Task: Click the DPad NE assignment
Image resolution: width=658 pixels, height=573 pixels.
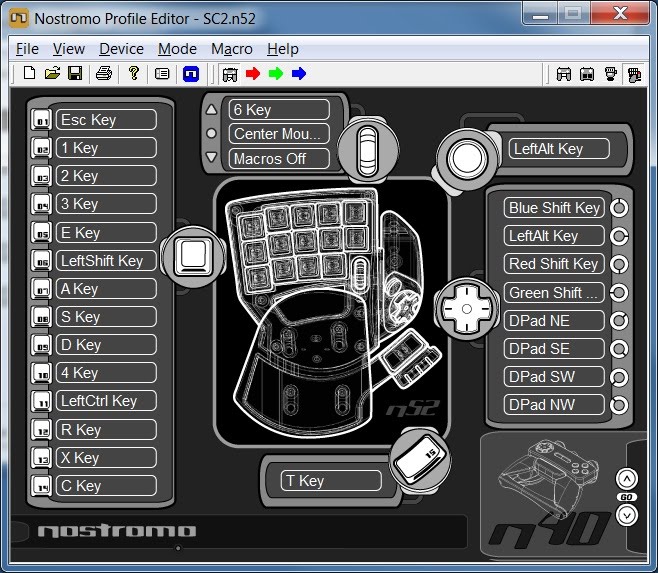Action: click(554, 321)
